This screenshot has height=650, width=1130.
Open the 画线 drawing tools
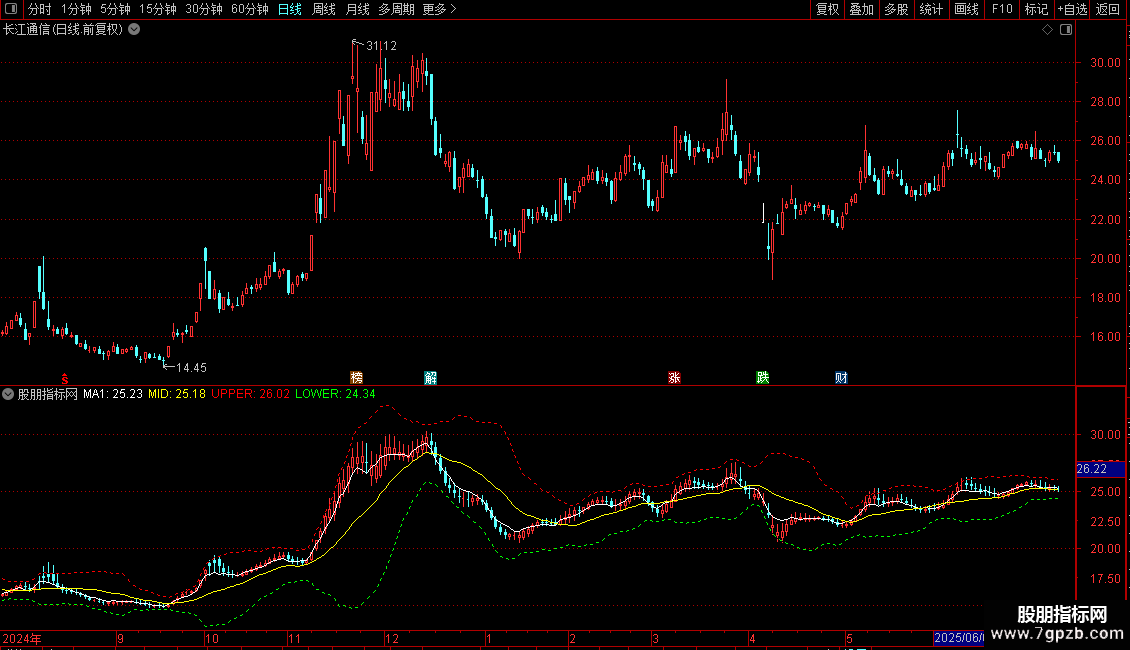[966, 9]
